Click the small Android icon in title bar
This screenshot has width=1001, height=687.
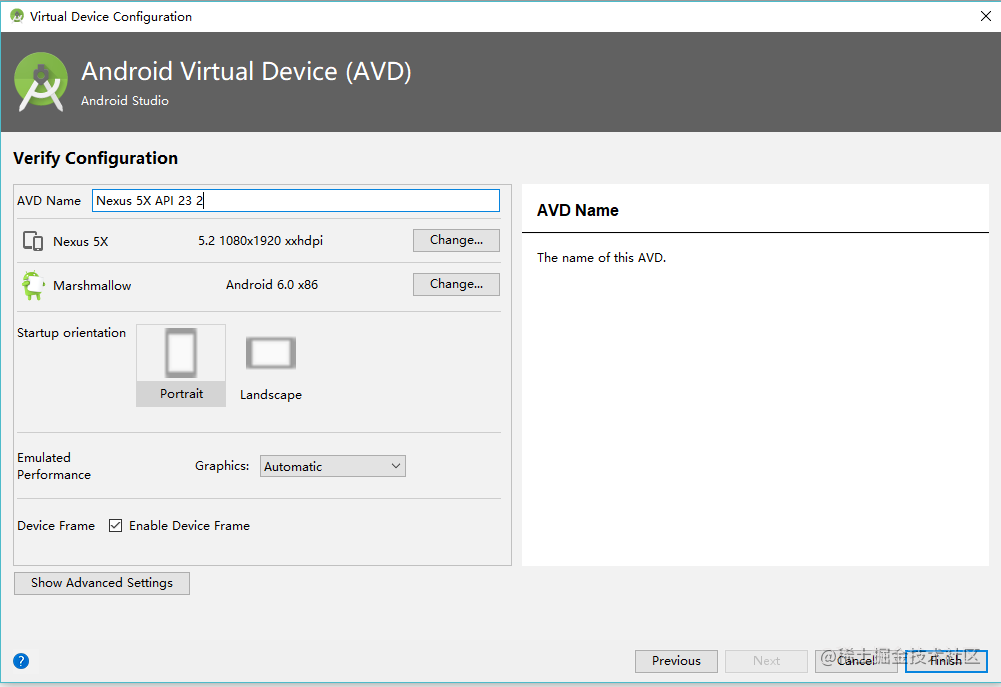[x=17, y=16]
